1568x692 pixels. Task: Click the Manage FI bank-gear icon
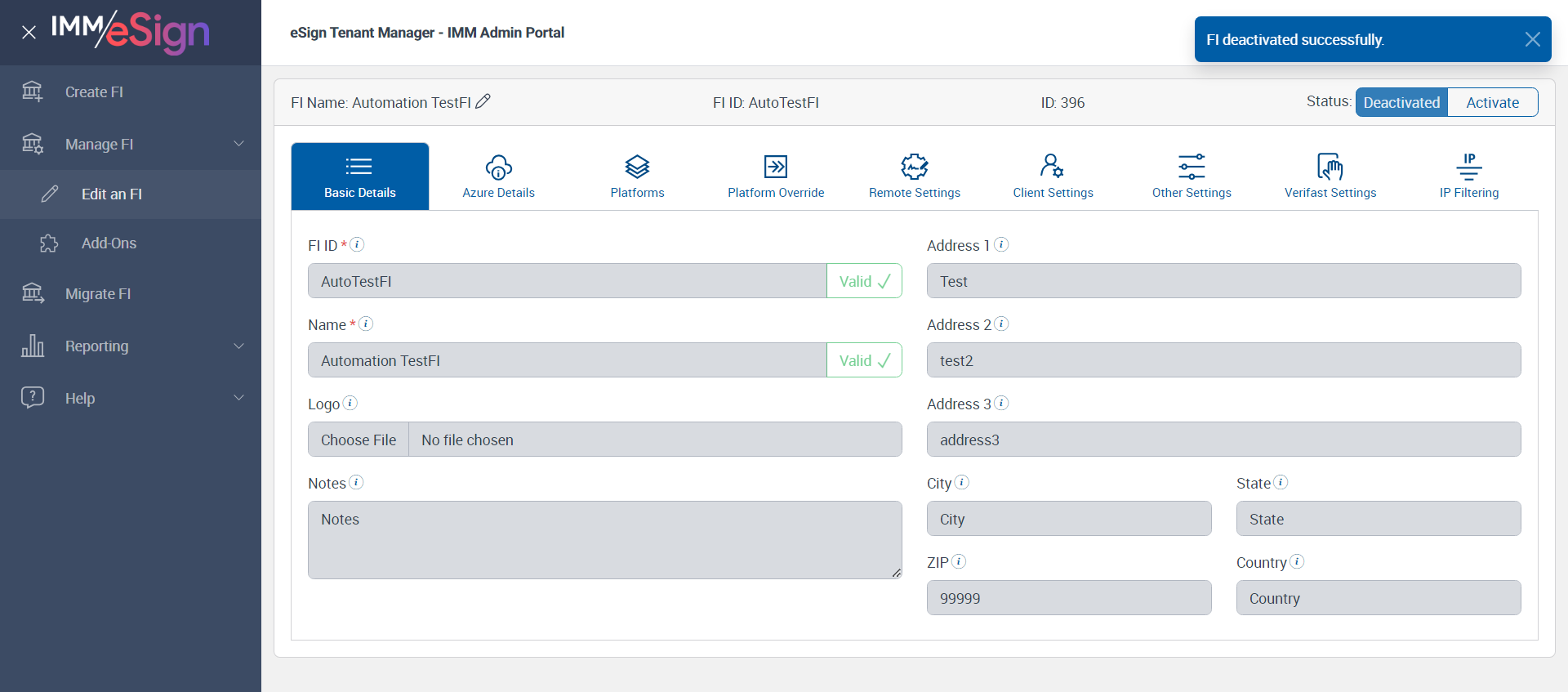coord(33,144)
